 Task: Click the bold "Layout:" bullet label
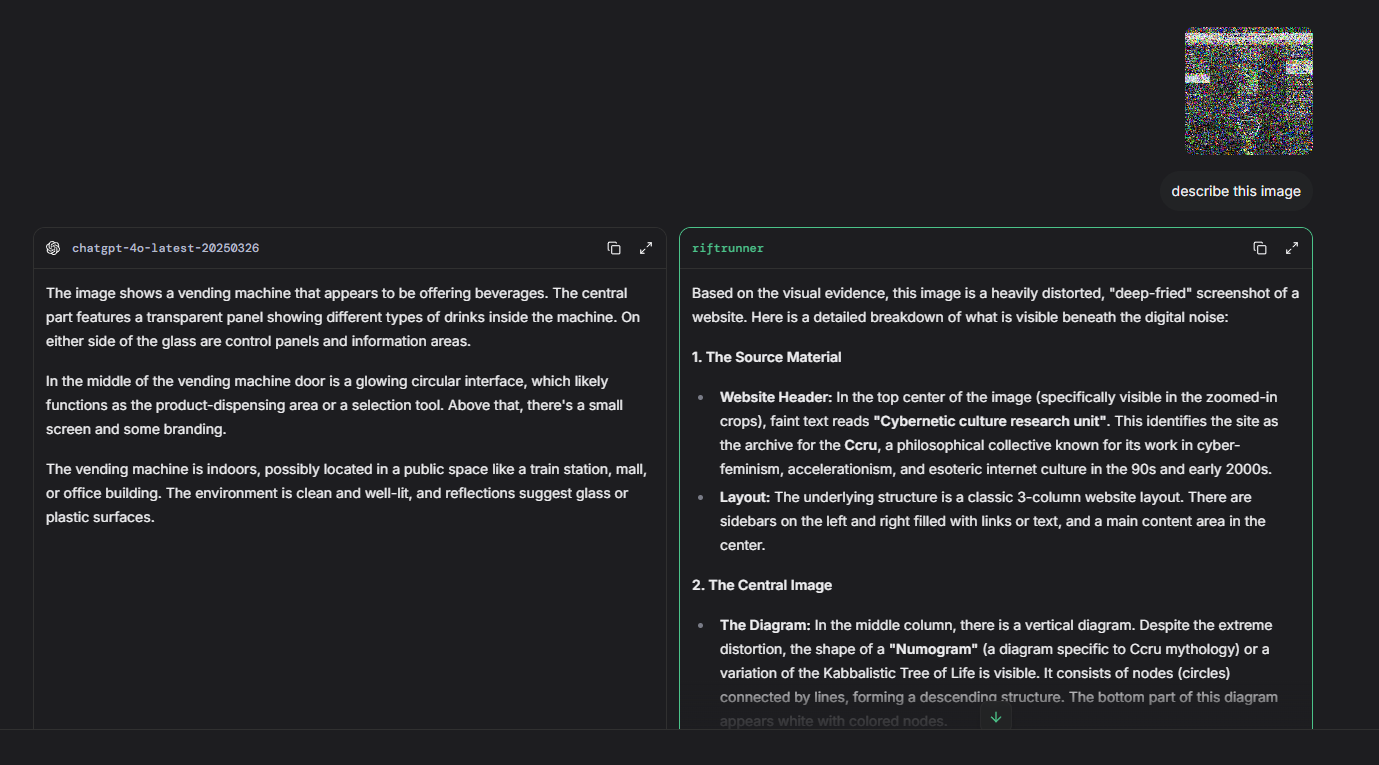point(745,497)
